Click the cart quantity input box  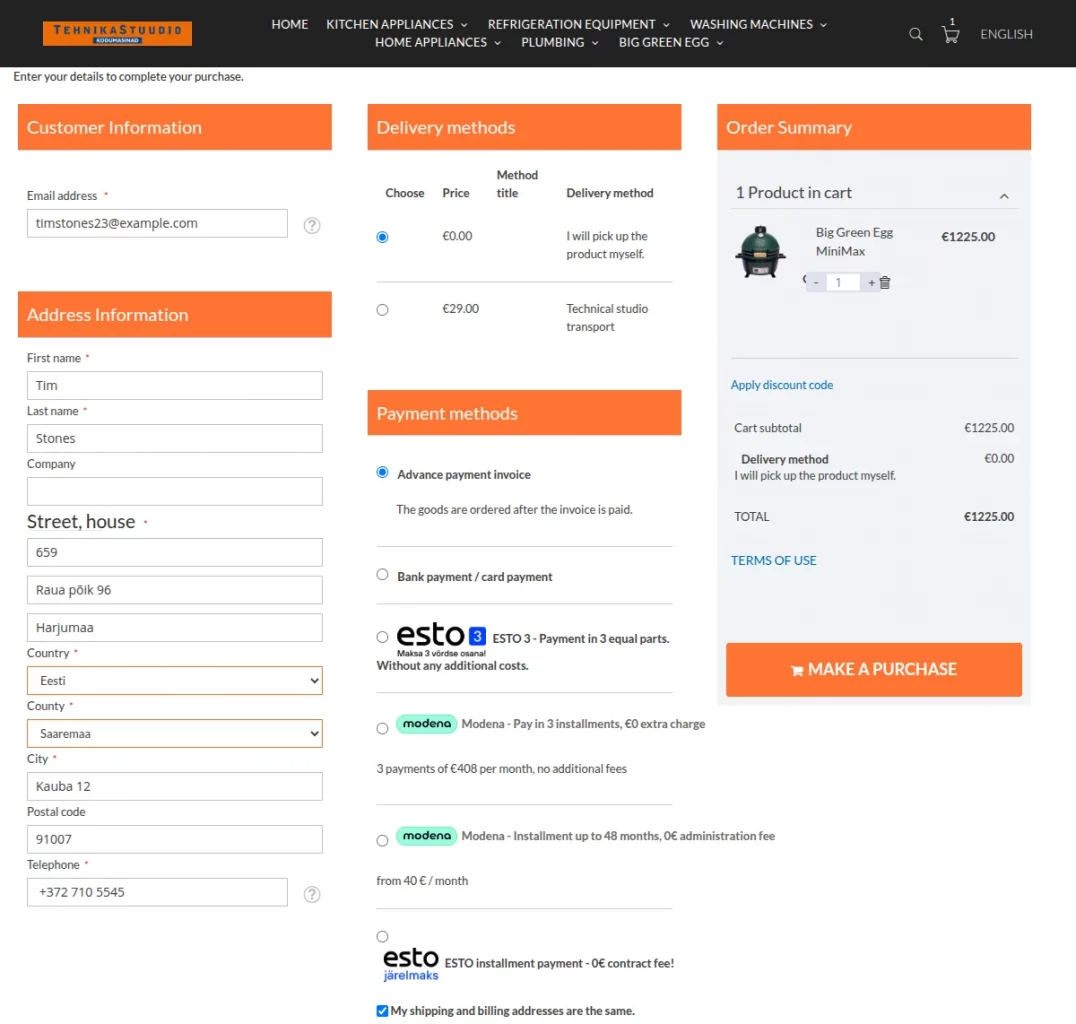click(843, 282)
